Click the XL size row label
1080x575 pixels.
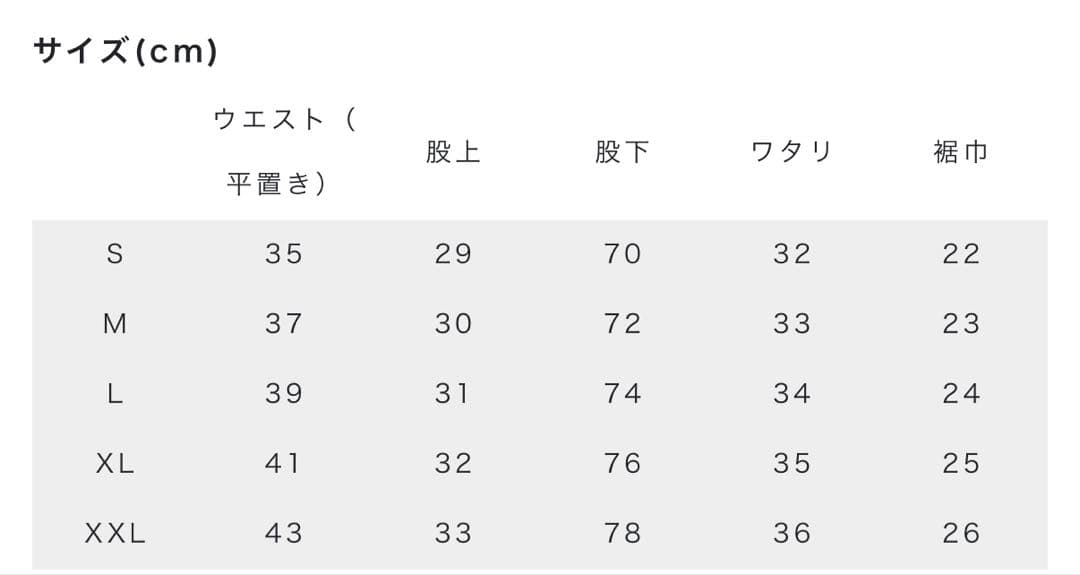pos(115,464)
